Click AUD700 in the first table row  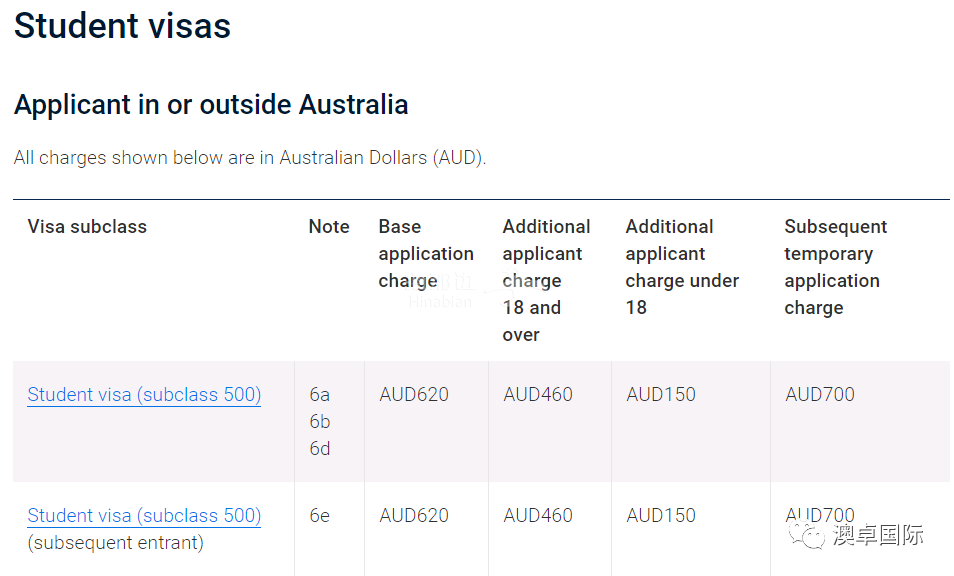click(x=820, y=395)
